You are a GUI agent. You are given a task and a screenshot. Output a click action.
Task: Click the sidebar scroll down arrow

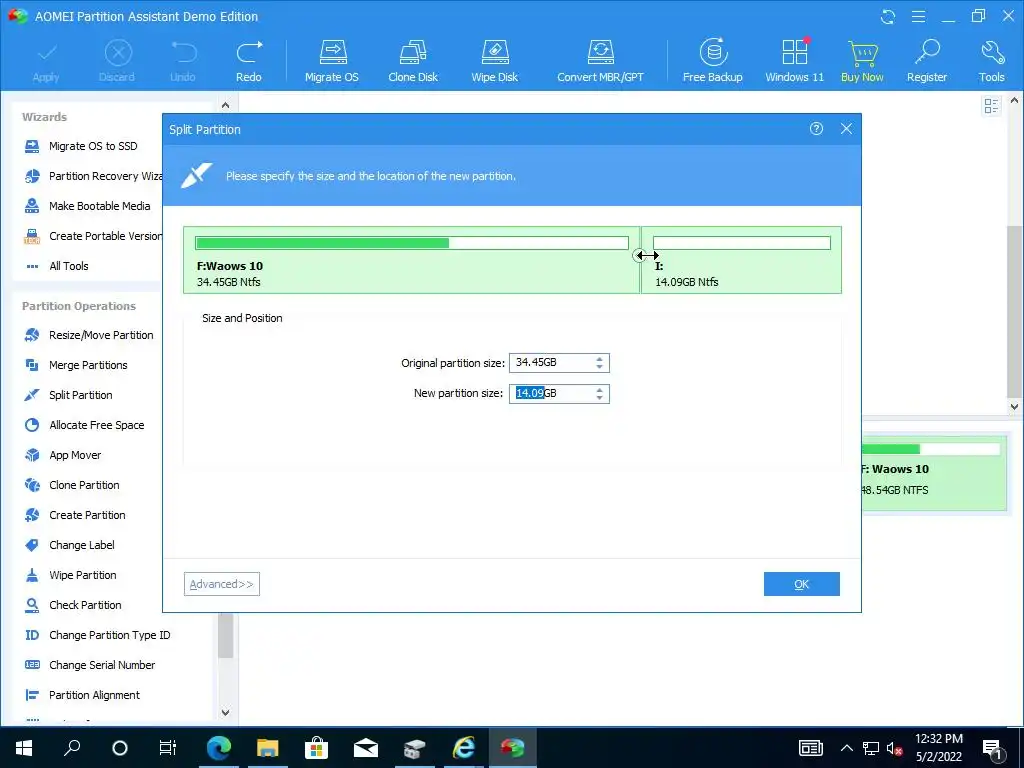(225, 712)
